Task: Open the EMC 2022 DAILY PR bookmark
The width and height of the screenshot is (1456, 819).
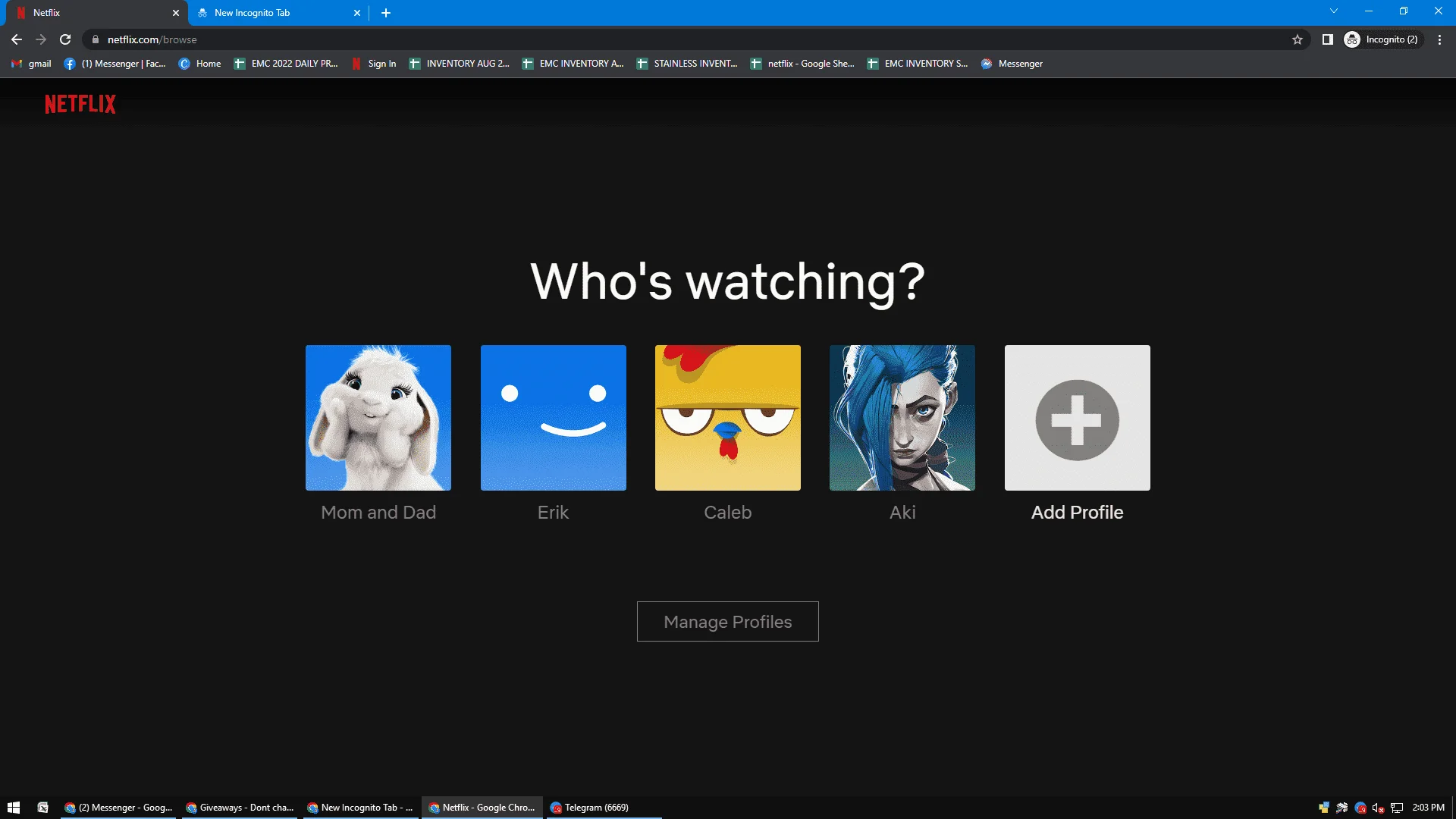Action: (287, 64)
